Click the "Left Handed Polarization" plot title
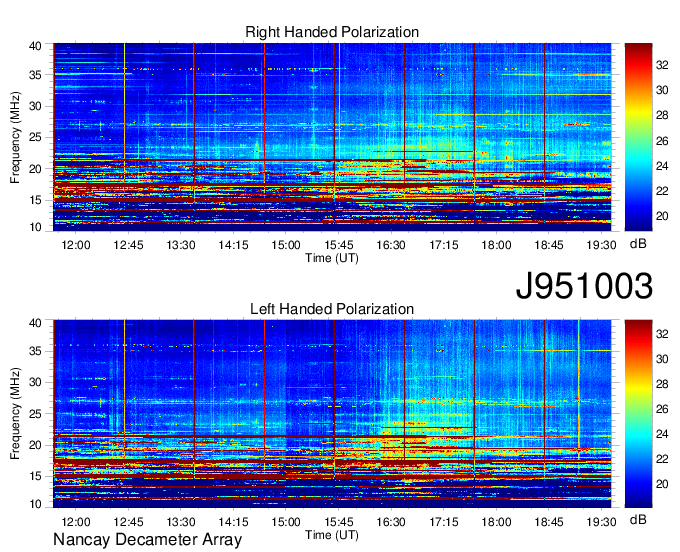Viewport: 680px width, 552px height. [x=332, y=309]
